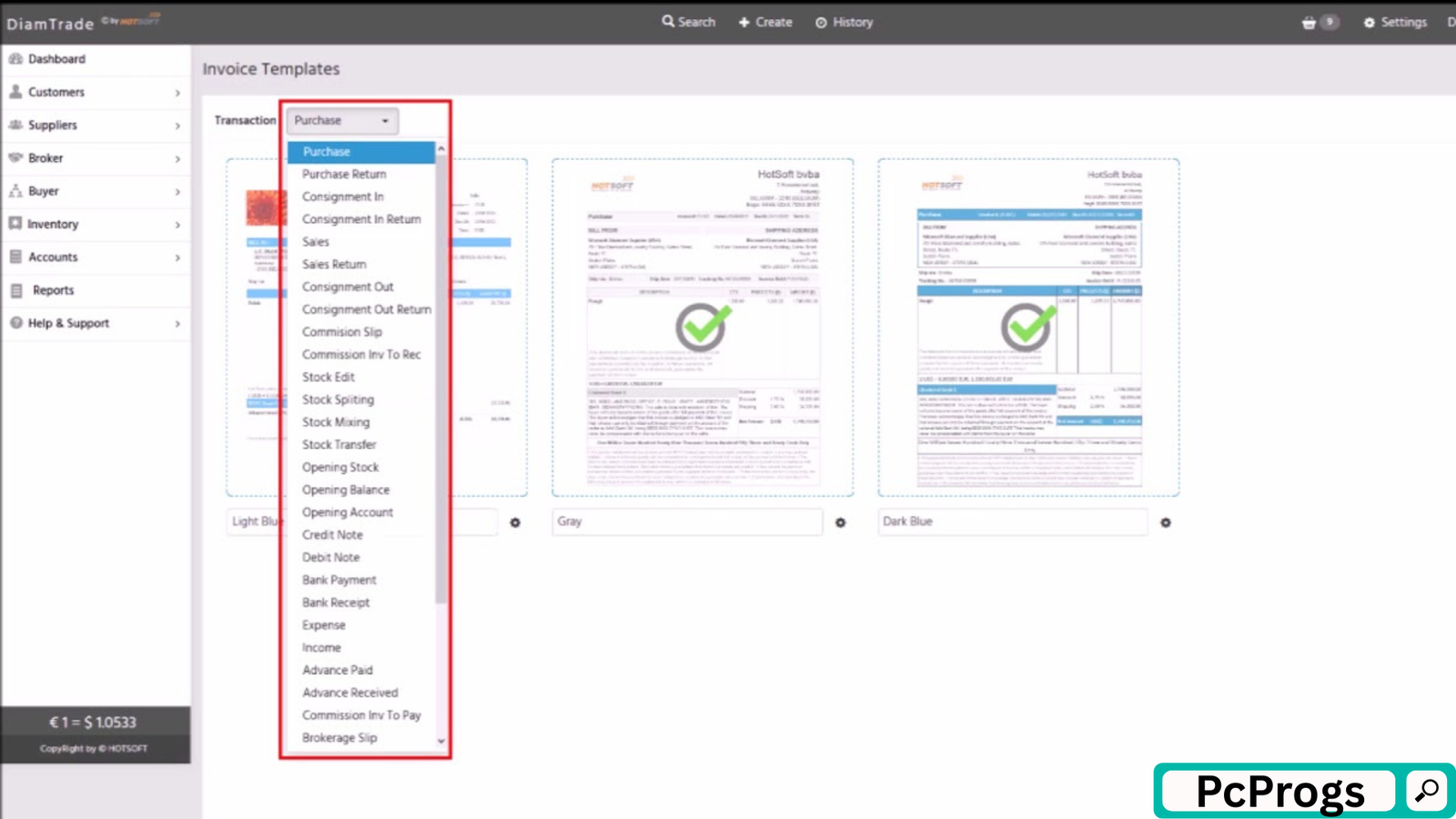Click the plus icon beside Create
The width and height of the screenshot is (1456, 819).
[743, 22]
